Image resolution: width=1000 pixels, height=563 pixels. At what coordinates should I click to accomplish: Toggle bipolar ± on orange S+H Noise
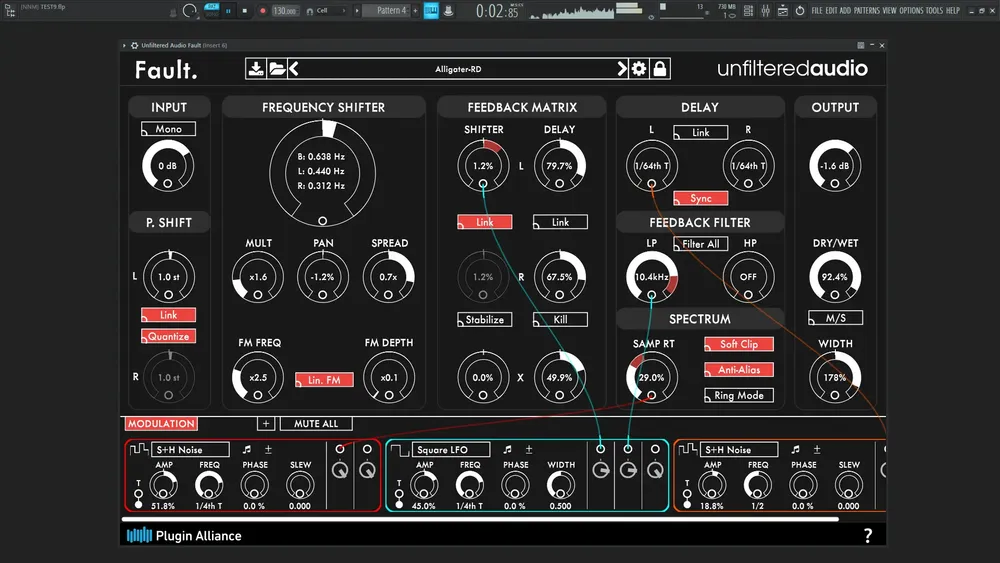click(x=817, y=450)
